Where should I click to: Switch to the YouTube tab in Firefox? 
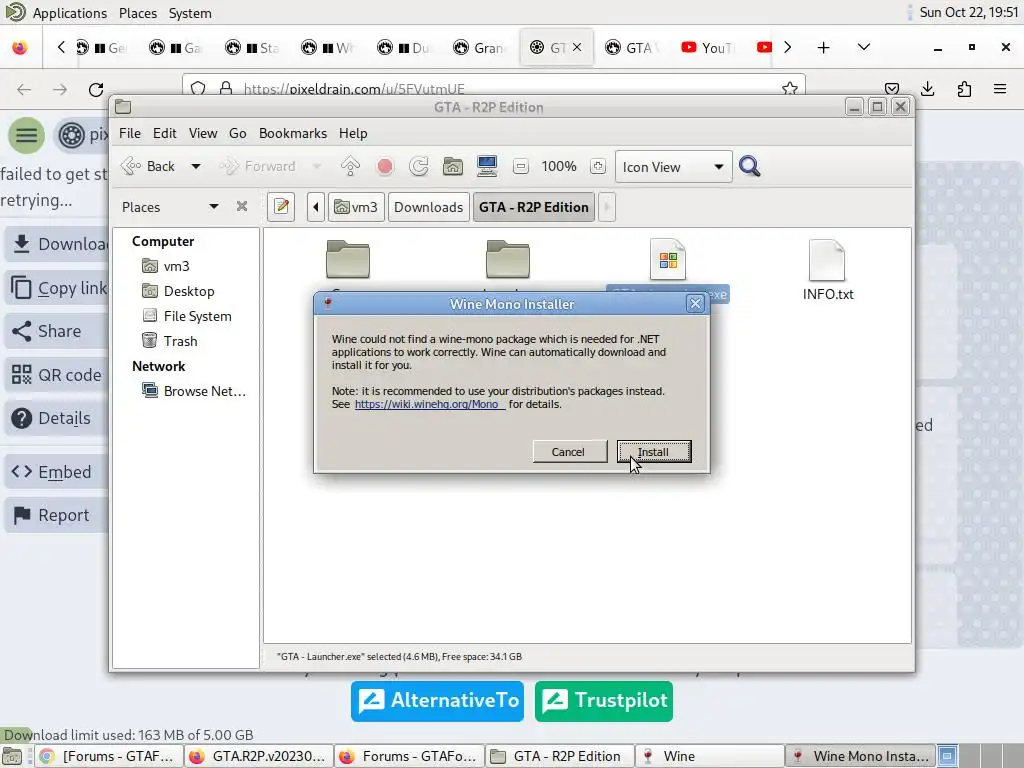click(x=709, y=47)
